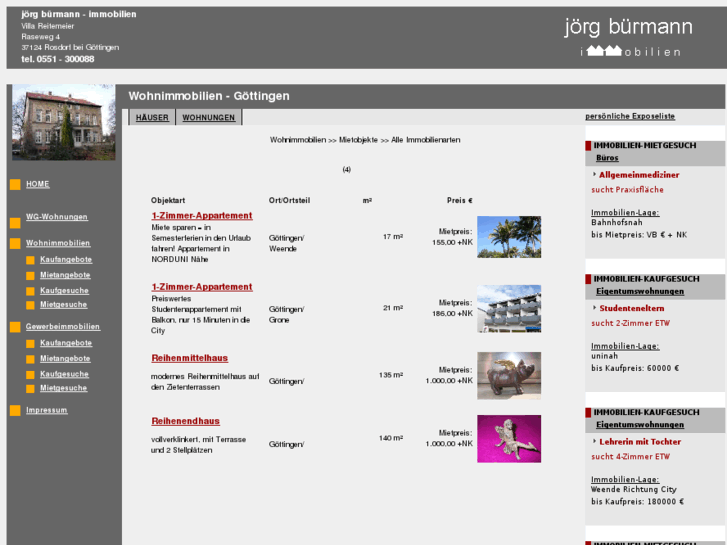Click the 'Wohnimmobilien - Göttingen' page heading
Image resolution: width=727 pixels, height=545 pixels.
pos(209,96)
